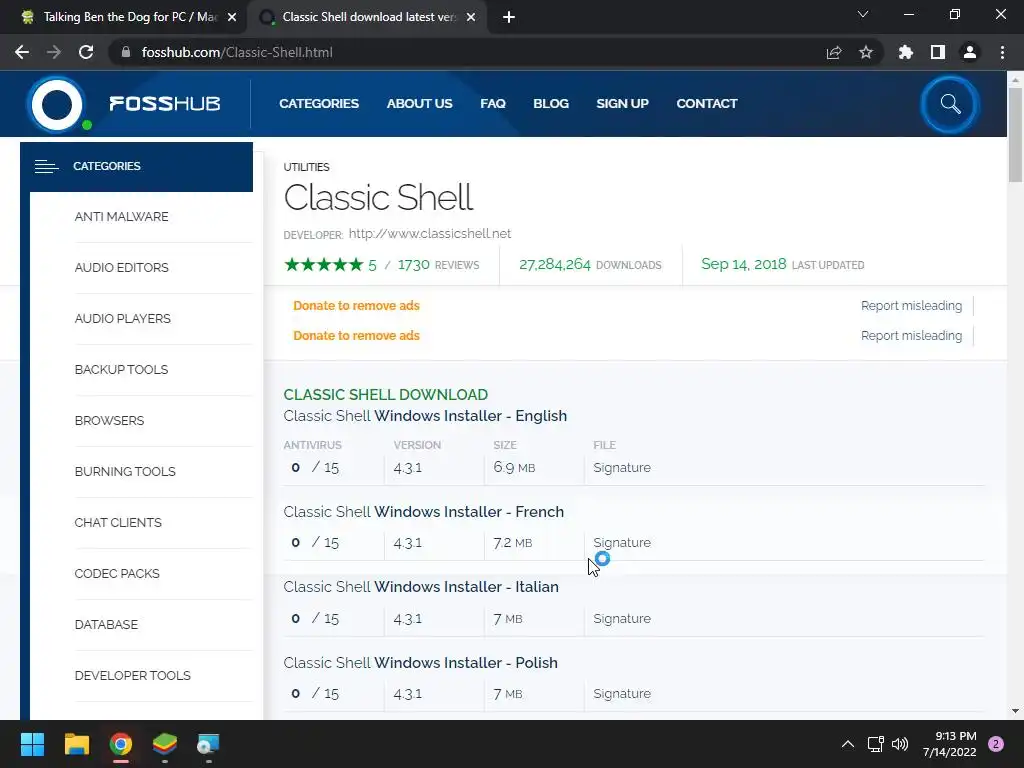
Task: Share this page via the share icon
Action: tap(834, 52)
